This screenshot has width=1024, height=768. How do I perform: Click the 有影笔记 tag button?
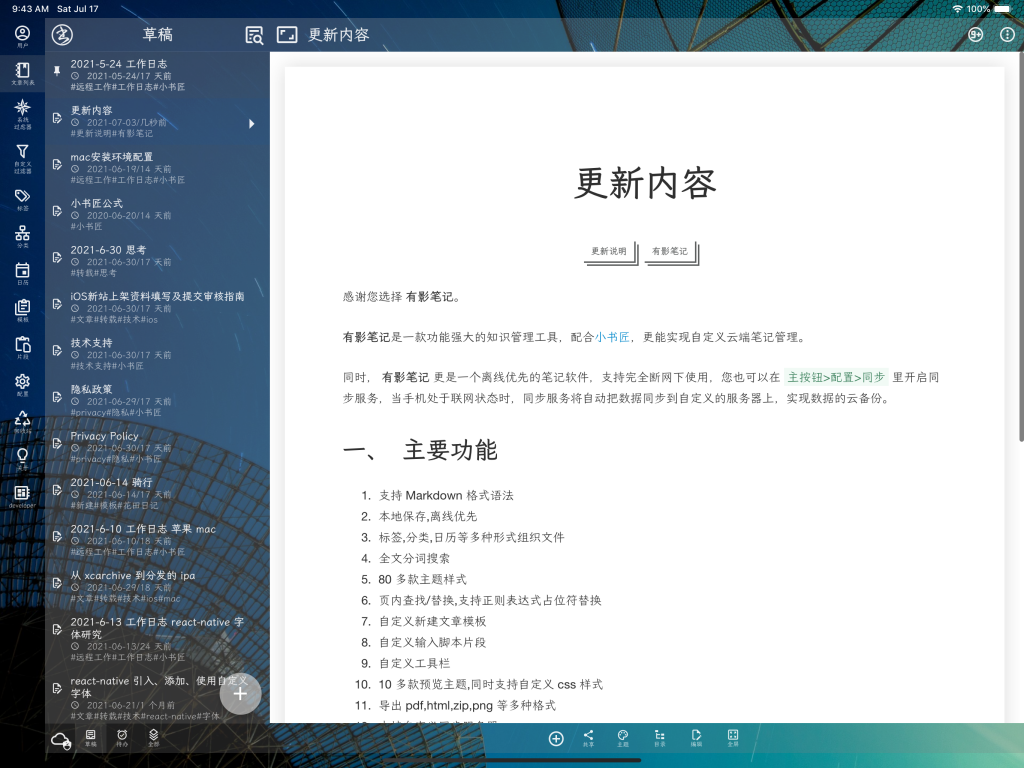pos(671,251)
